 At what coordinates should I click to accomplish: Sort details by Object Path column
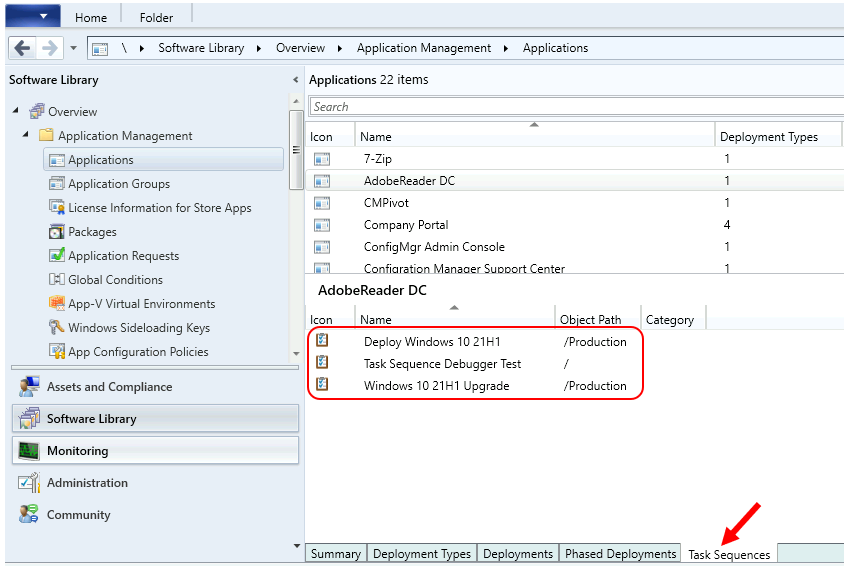tap(598, 319)
